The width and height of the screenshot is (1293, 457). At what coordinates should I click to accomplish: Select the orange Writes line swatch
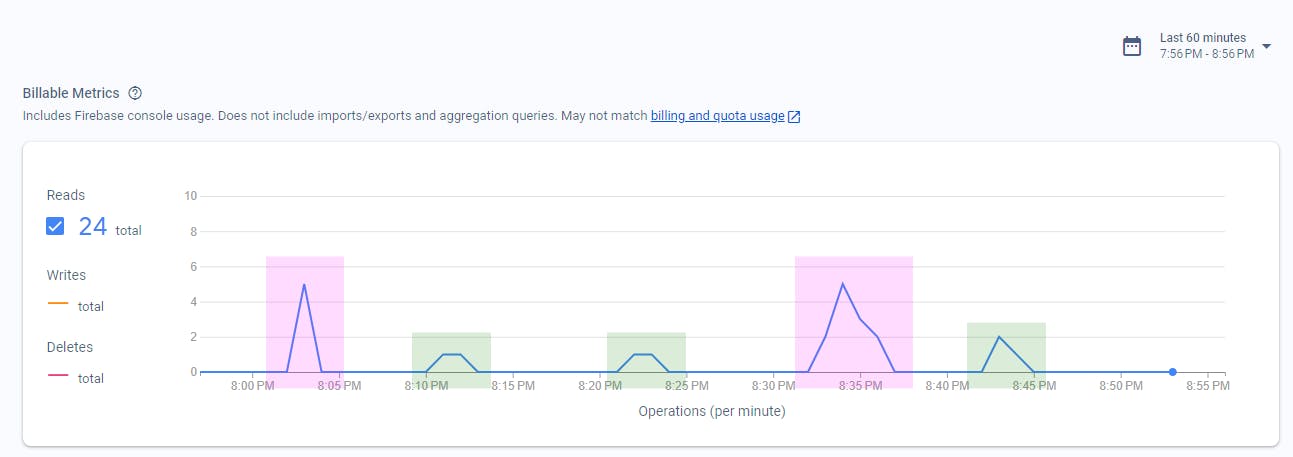[x=58, y=303]
